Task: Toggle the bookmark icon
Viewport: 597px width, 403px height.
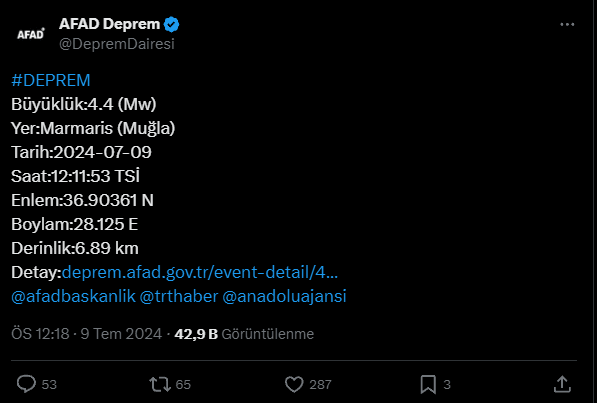Action: click(x=428, y=384)
